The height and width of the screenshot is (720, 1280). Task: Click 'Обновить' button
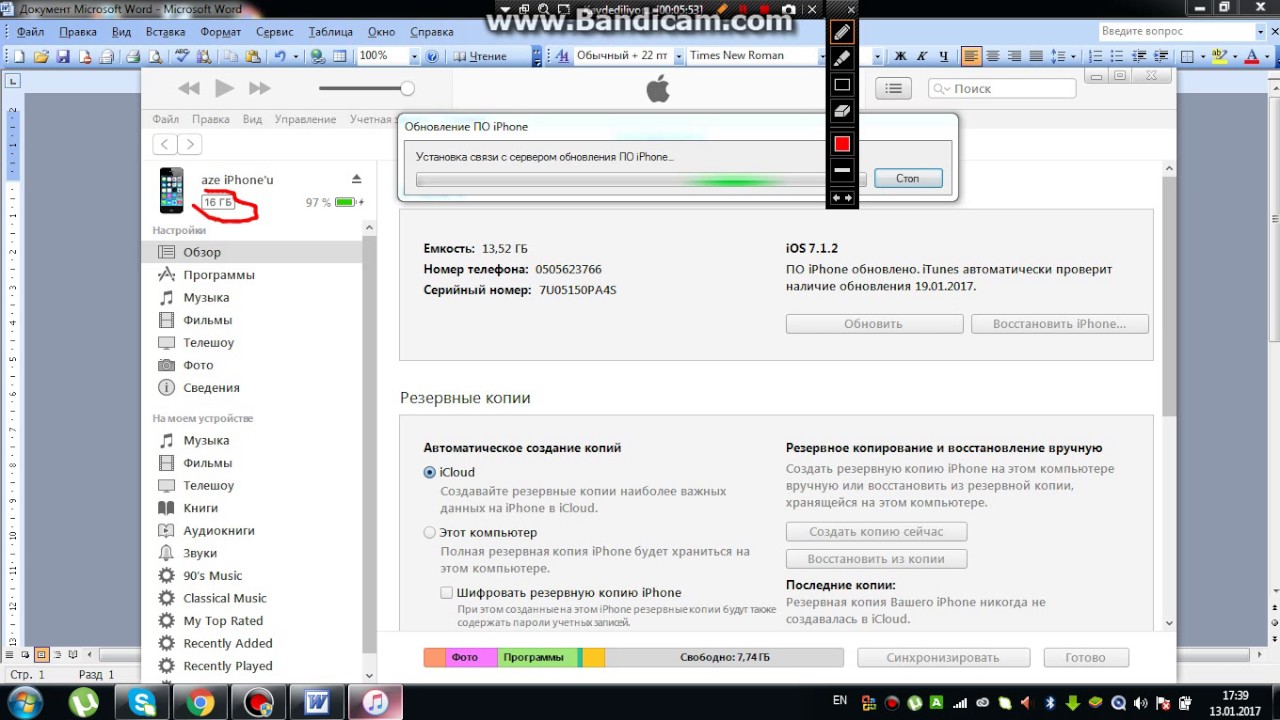(874, 324)
